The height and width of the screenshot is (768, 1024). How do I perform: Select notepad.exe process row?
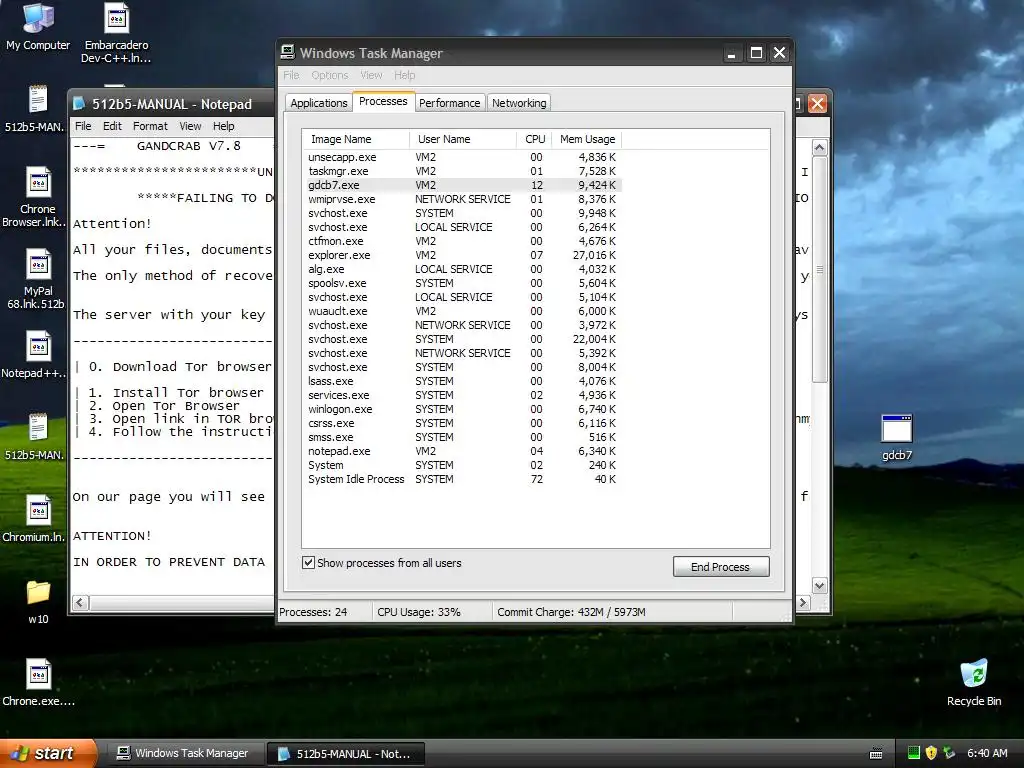(462, 451)
